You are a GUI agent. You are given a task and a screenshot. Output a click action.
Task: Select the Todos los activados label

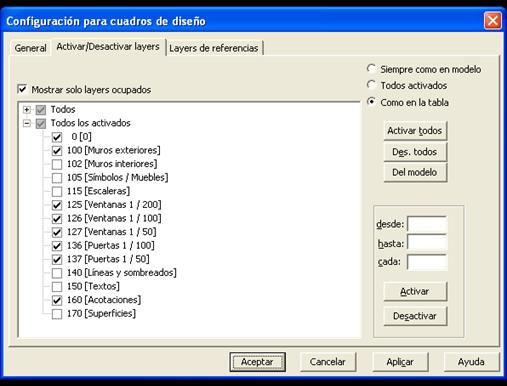pyautogui.click(x=91, y=123)
